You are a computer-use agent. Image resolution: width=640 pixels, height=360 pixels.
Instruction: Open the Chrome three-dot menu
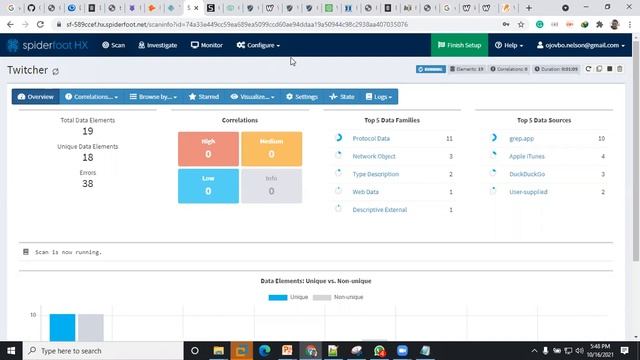630,24
